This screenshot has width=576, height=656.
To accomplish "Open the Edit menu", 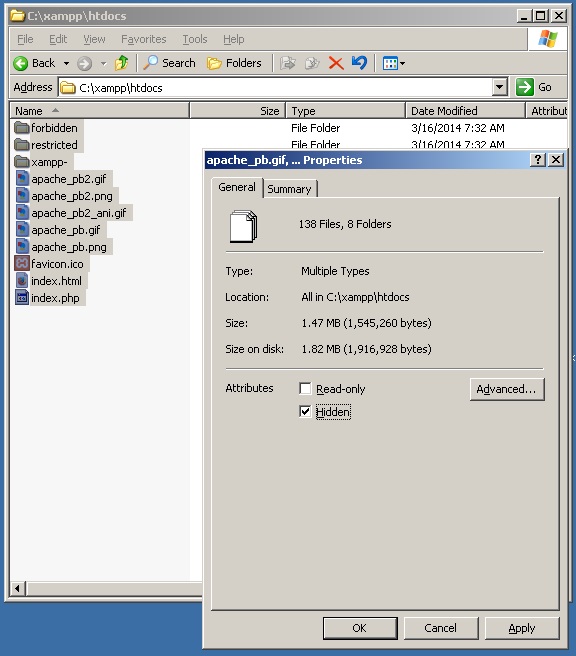I will pos(58,39).
